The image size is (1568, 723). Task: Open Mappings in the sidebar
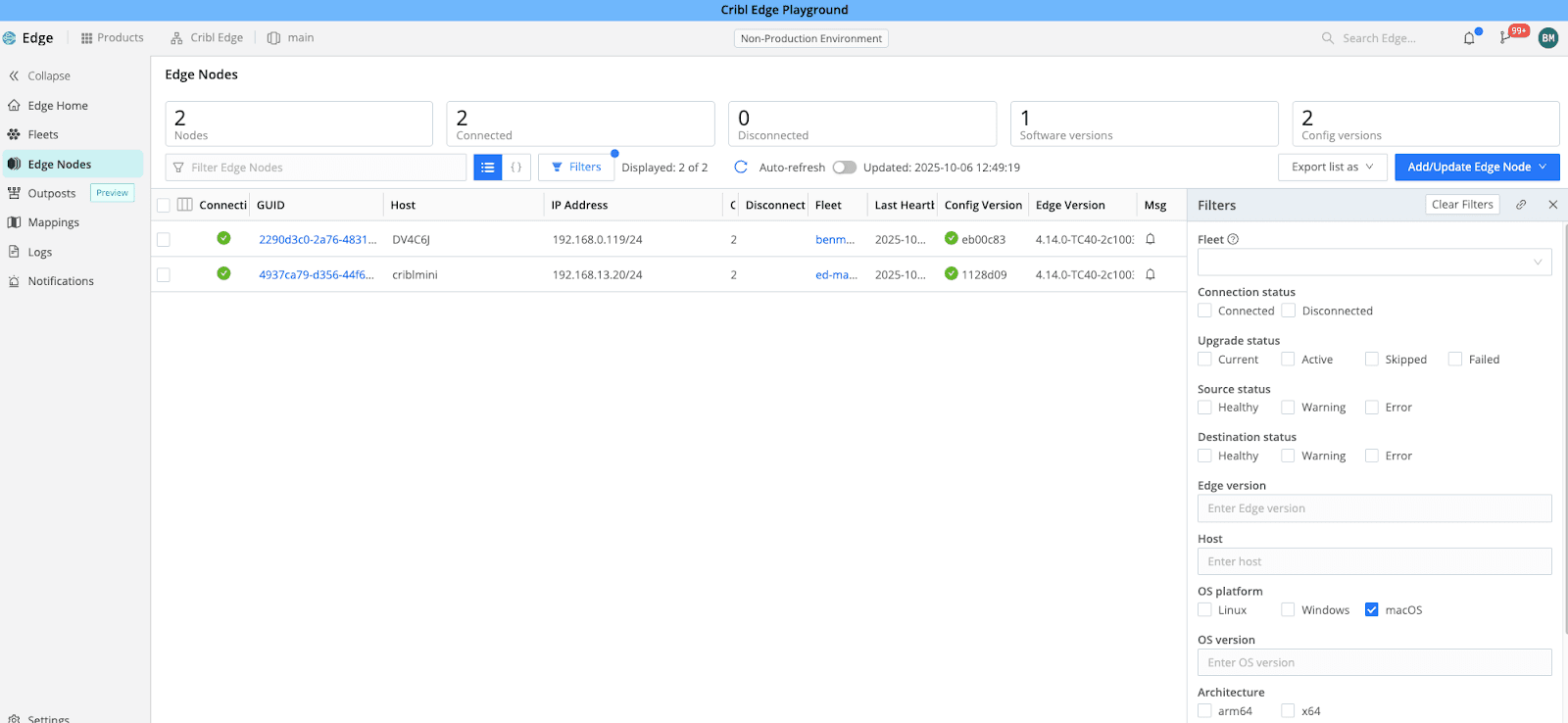(53, 222)
